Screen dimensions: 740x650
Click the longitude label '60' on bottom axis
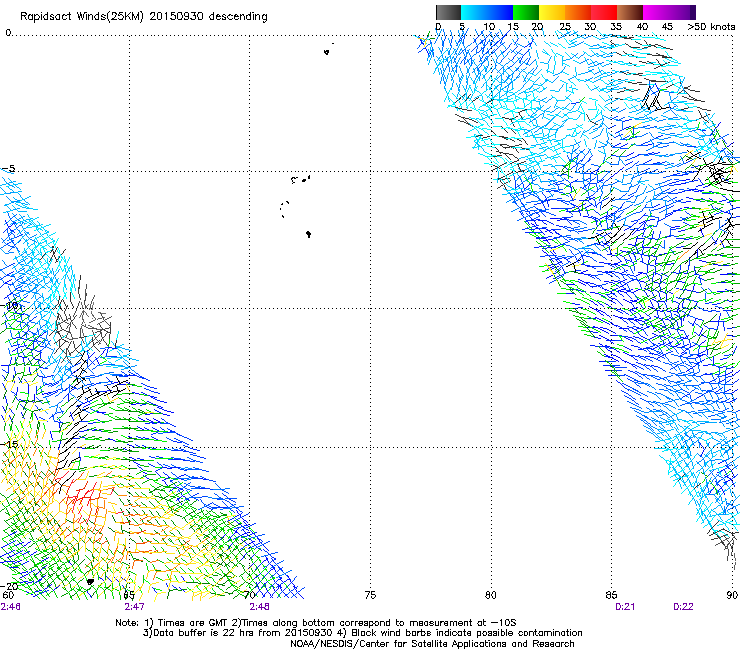point(8,595)
